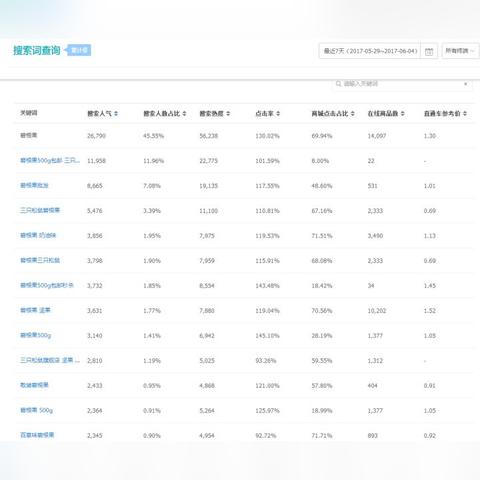Select the 57.80% mall click share cell

(x=322, y=386)
